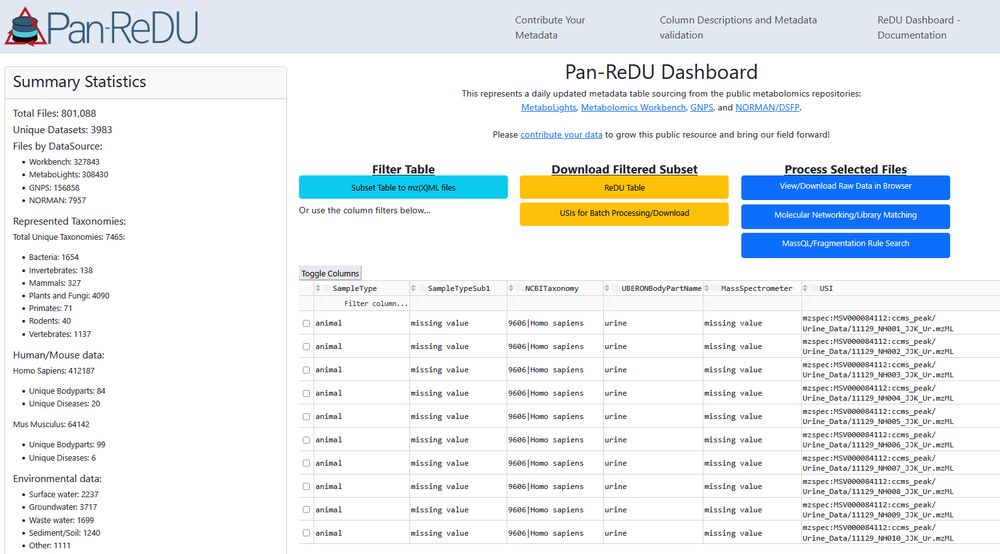Tick the checkbox for 11129_NH007_JJK_Ur.mzML
The height and width of the screenshot is (554, 1000).
pyautogui.click(x=306, y=463)
